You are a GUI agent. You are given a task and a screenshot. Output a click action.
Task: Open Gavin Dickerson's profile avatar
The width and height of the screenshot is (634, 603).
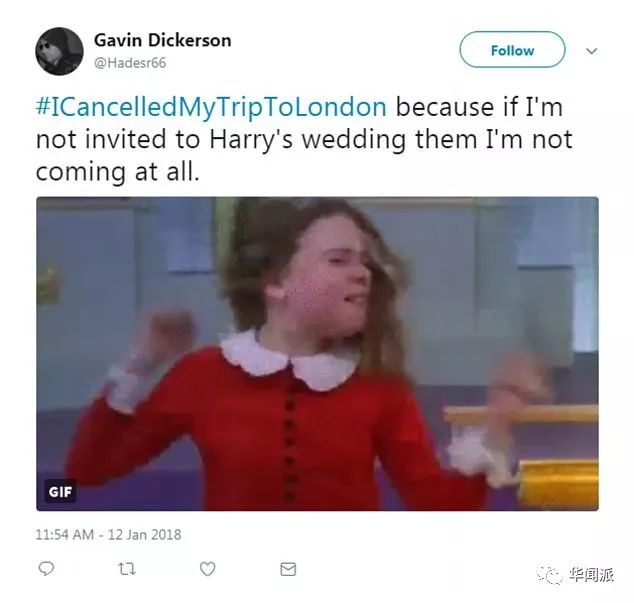(59, 51)
